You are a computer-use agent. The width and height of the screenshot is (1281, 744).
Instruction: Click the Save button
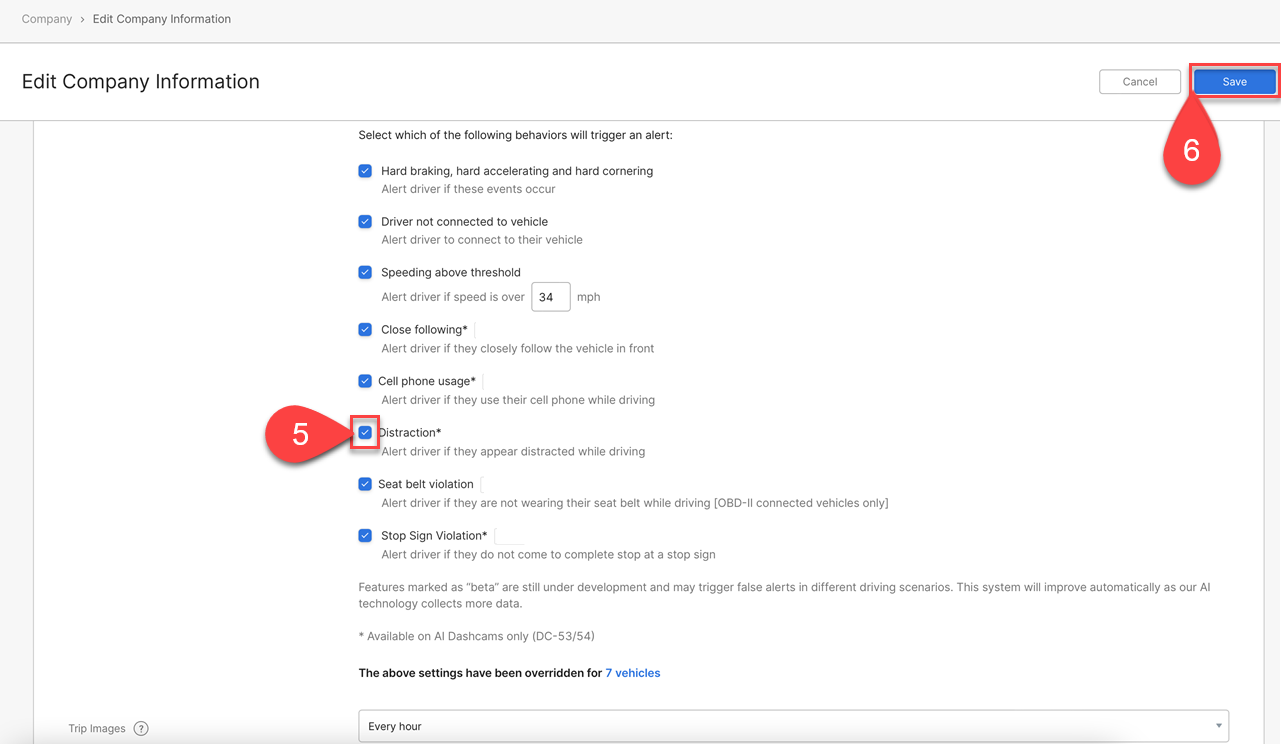(1234, 82)
